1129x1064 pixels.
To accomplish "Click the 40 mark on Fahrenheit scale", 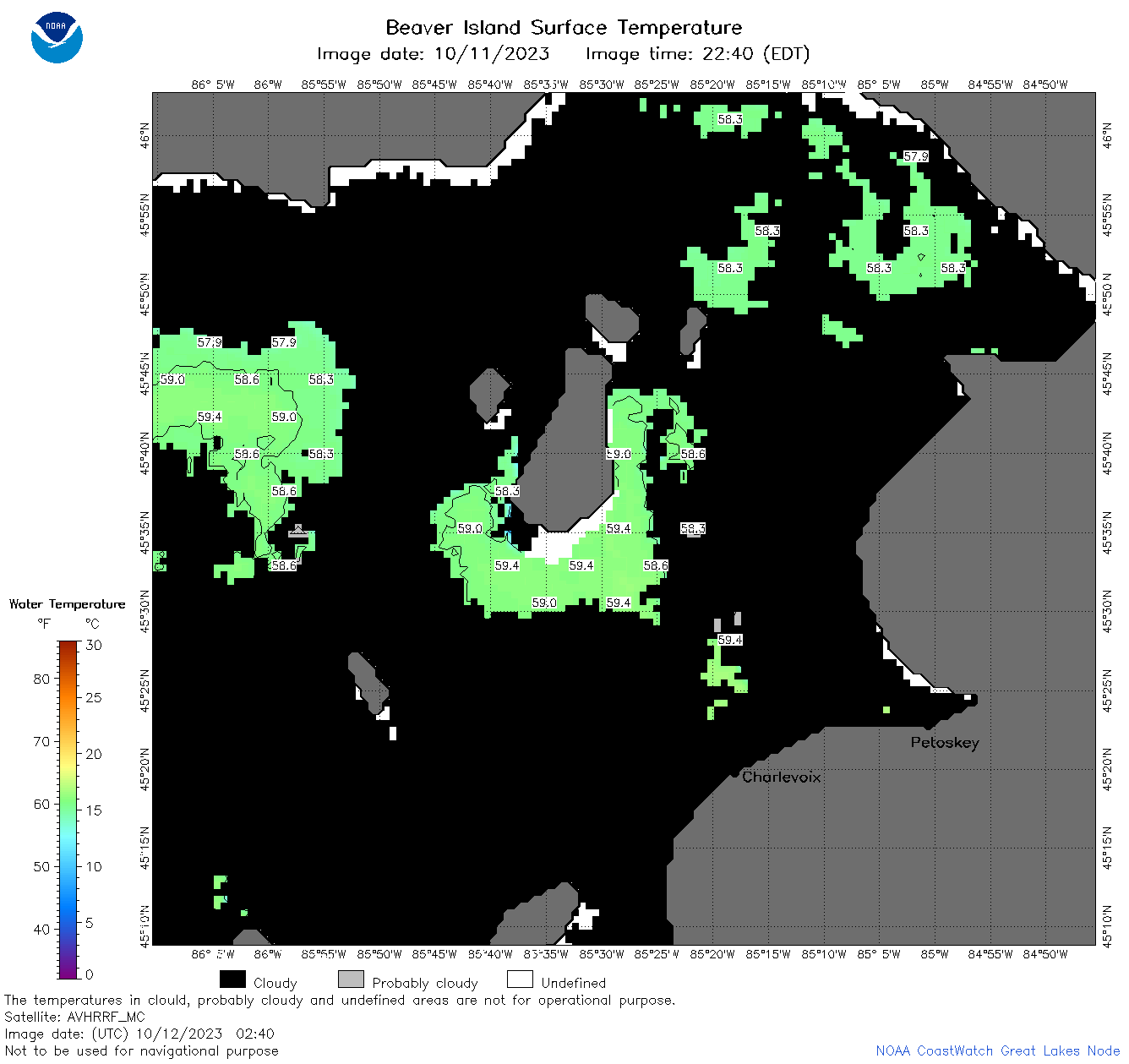I will point(41,929).
